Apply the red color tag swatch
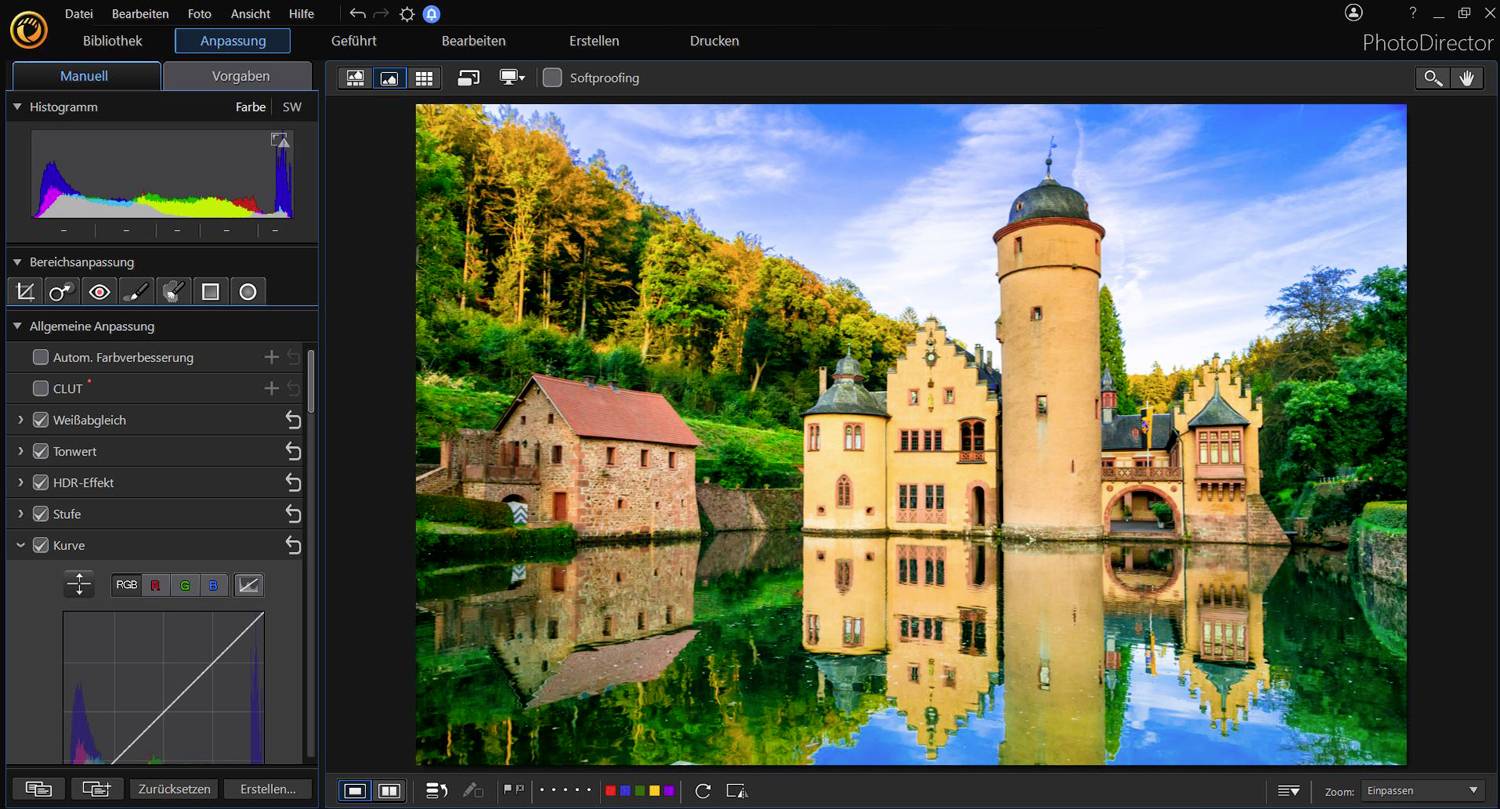Viewport: 1500px width, 809px height. tap(610, 790)
